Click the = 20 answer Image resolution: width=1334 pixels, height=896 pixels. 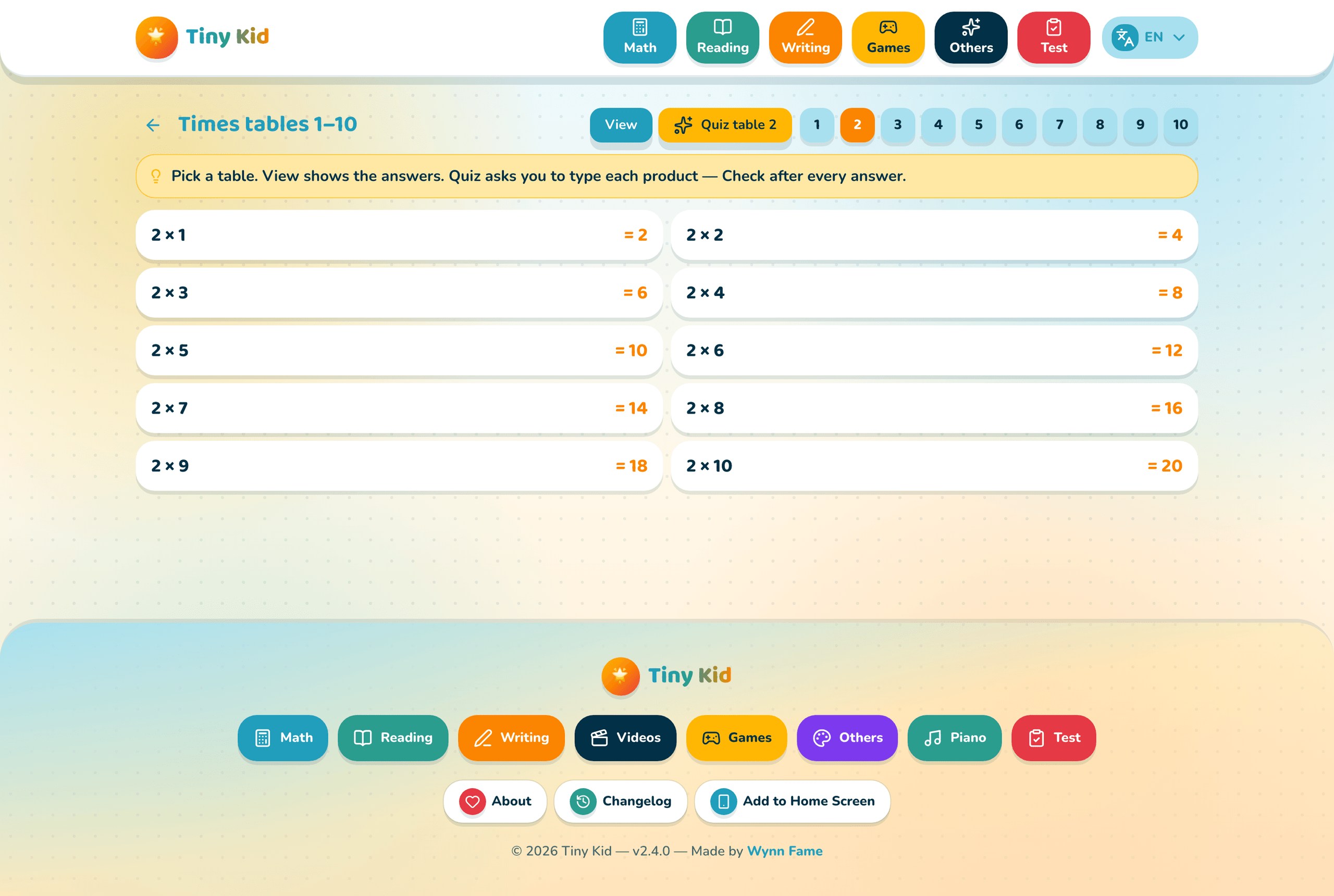[x=1165, y=466]
